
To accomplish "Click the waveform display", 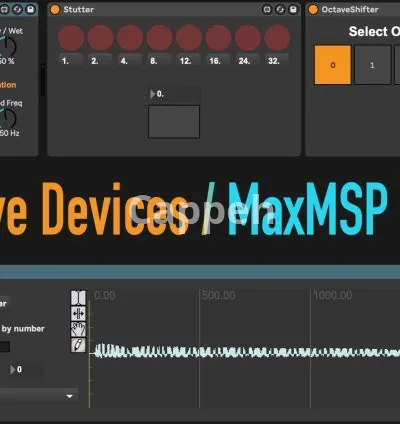I will pyautogui.click(x=244, y=349).
